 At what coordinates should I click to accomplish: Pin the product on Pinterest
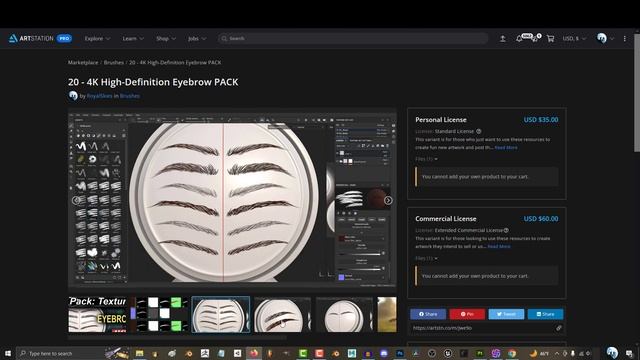click(x=467, y=314)
